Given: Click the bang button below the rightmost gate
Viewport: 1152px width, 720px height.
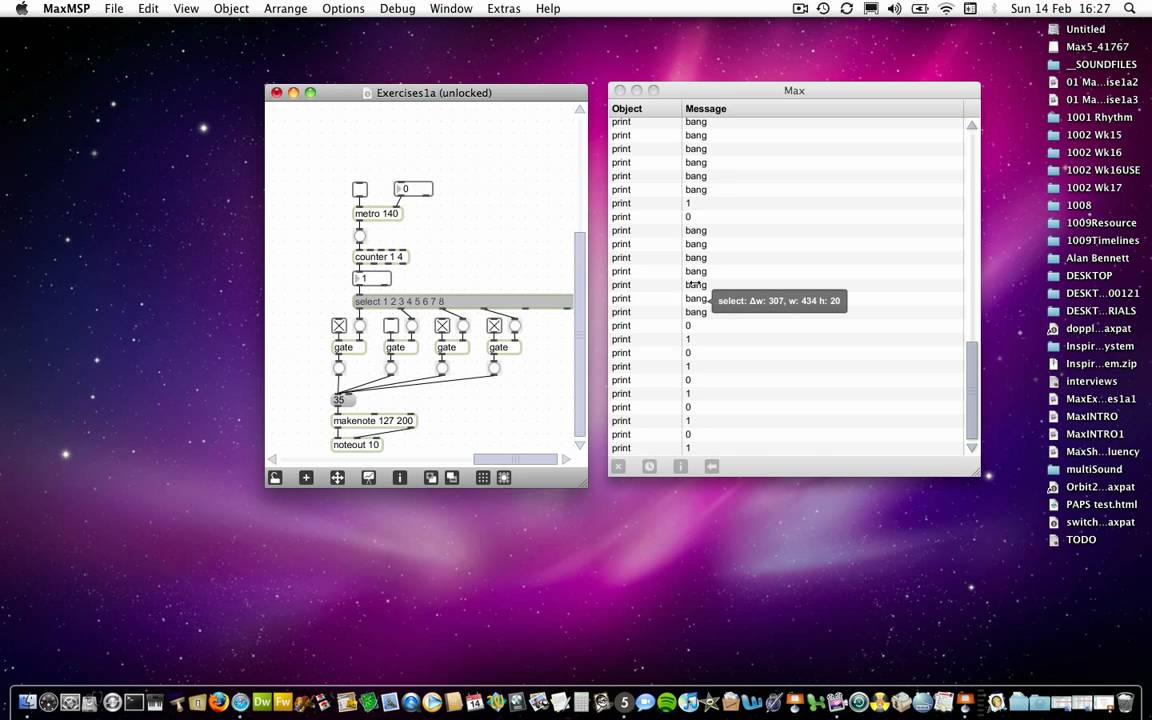Looking at the screenshot, I should coord(494,368).
